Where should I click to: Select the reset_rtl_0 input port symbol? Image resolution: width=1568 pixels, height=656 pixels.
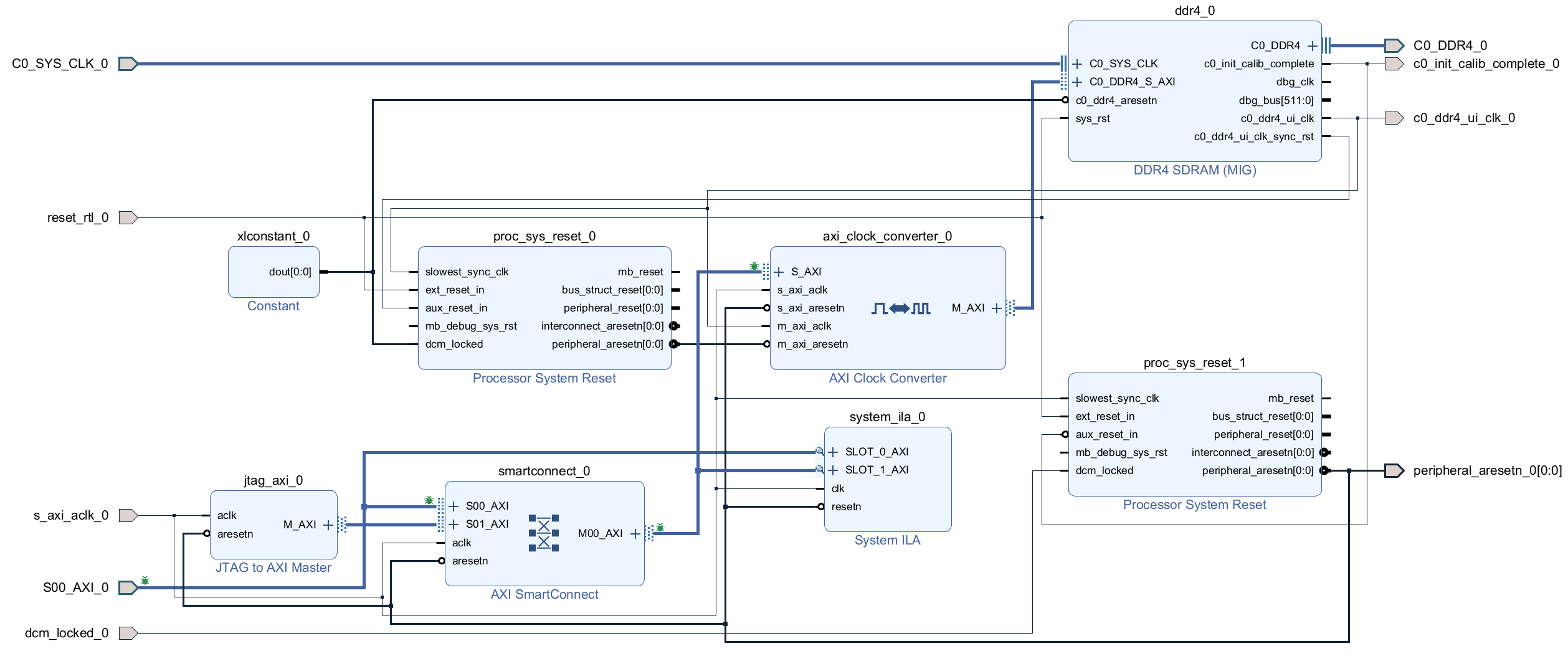128,218
